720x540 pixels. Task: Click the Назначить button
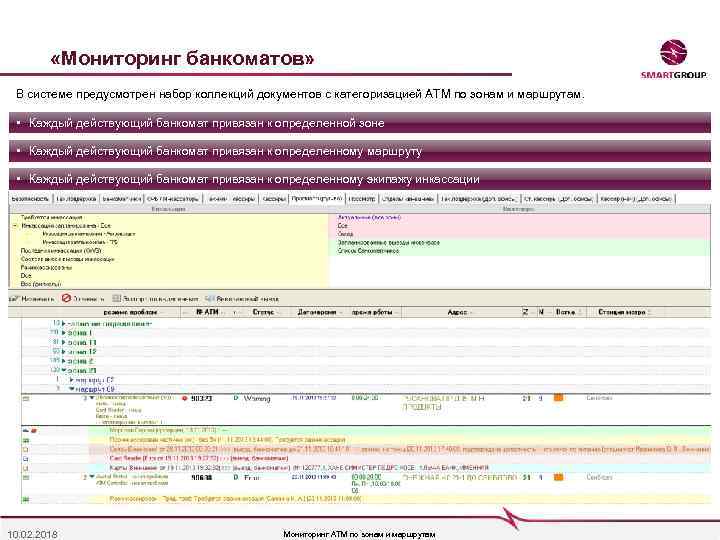pos(31,299)
